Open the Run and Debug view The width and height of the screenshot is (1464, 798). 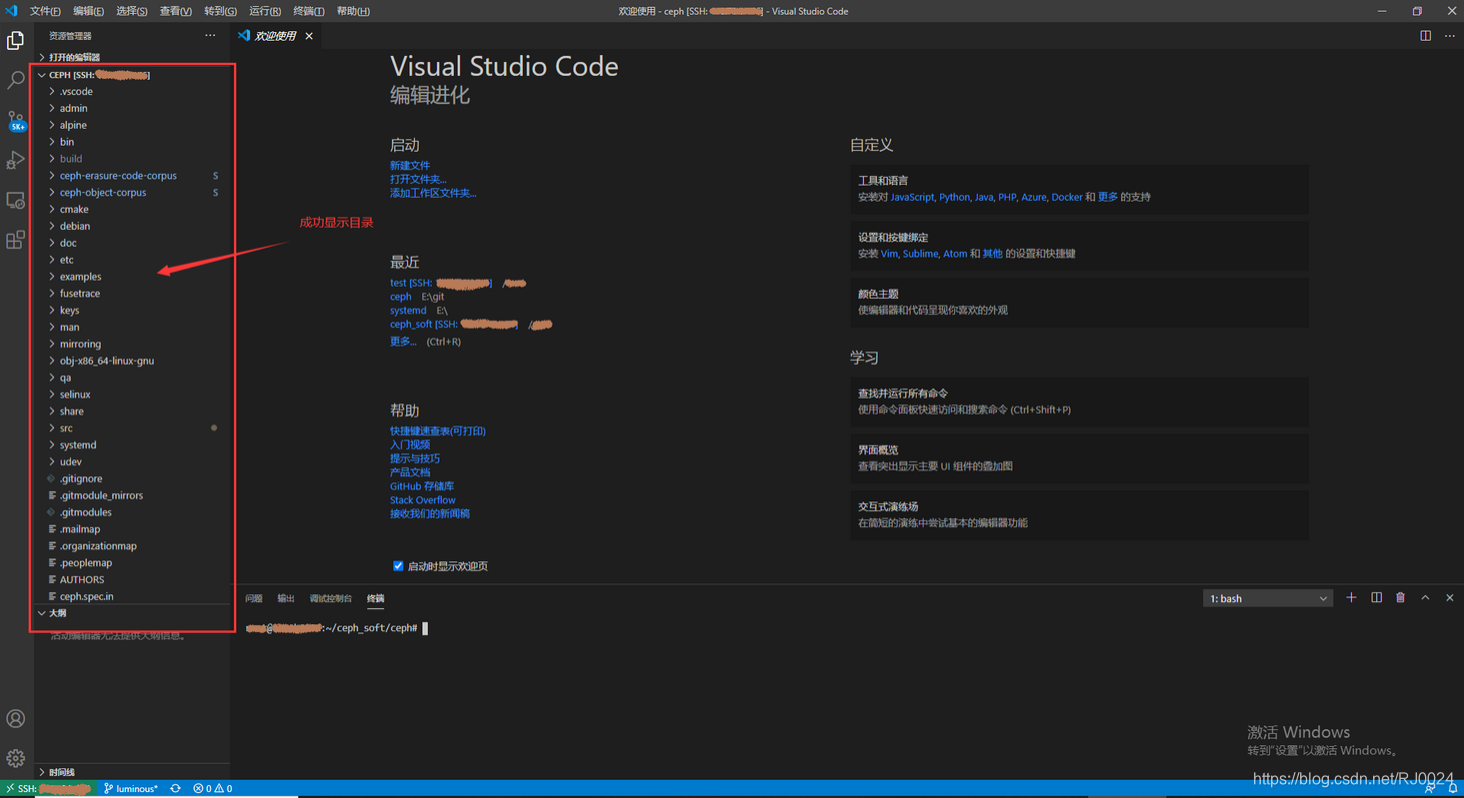pyautogui.click(x=16, y=160)
